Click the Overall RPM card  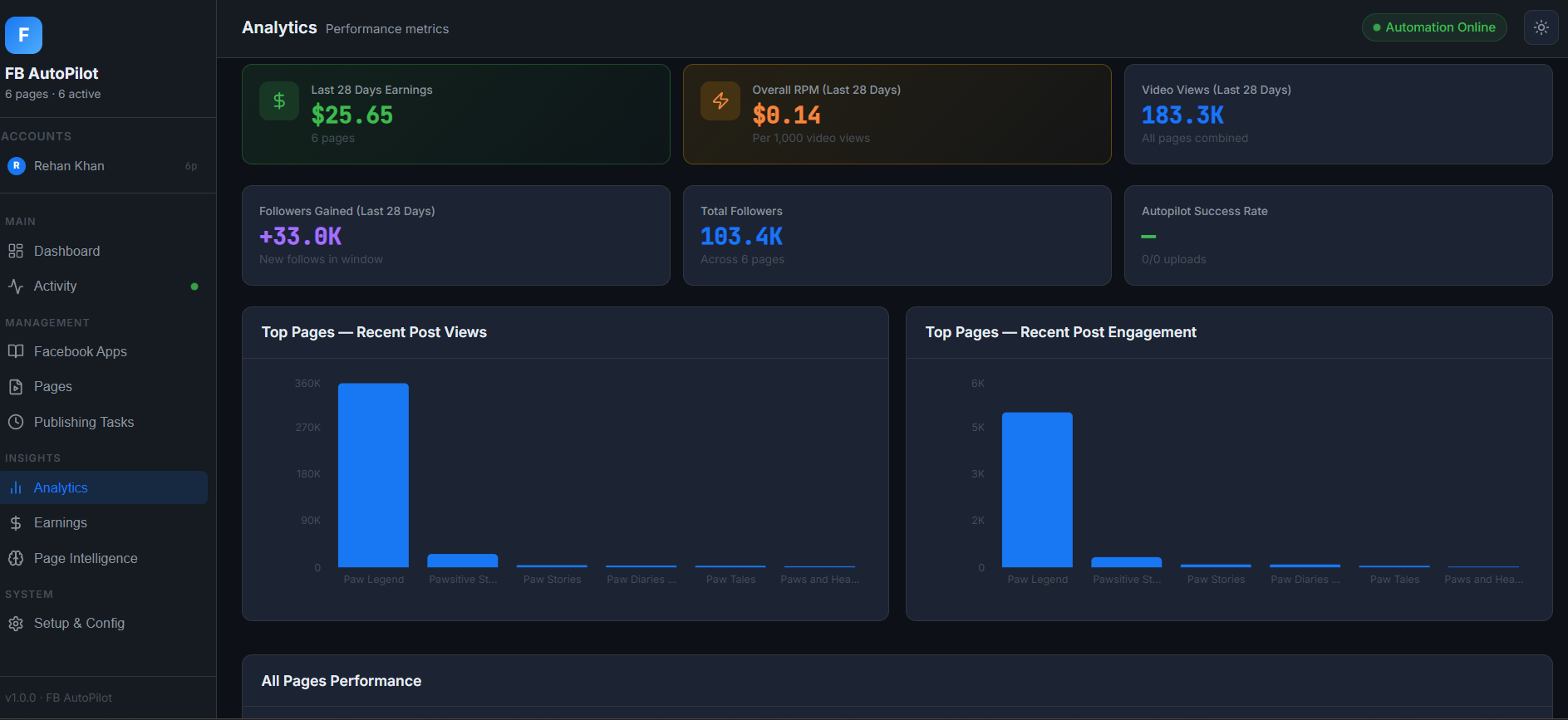click(897, 114)
